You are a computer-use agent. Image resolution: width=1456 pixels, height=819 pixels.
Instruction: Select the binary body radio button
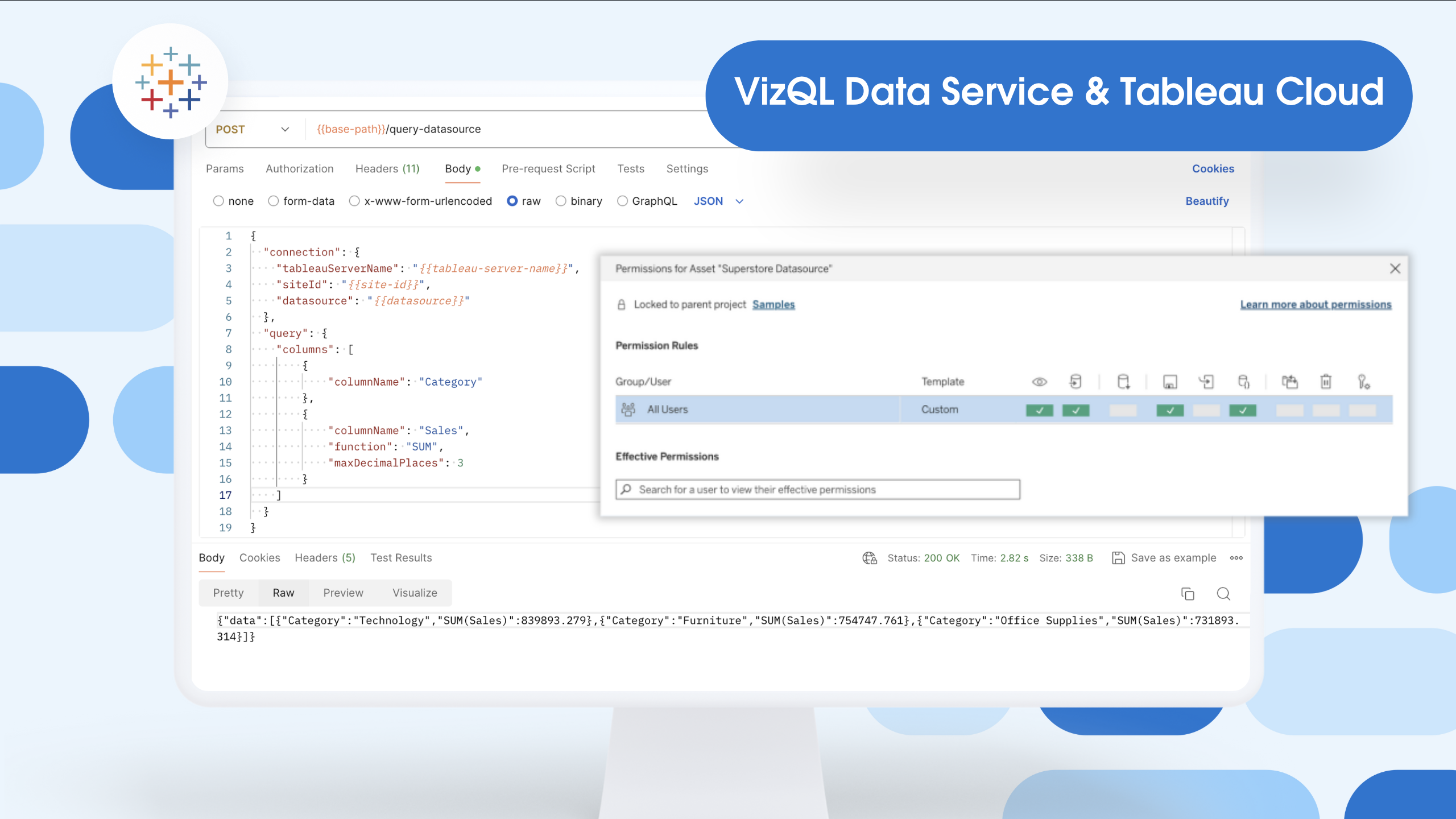561,201
